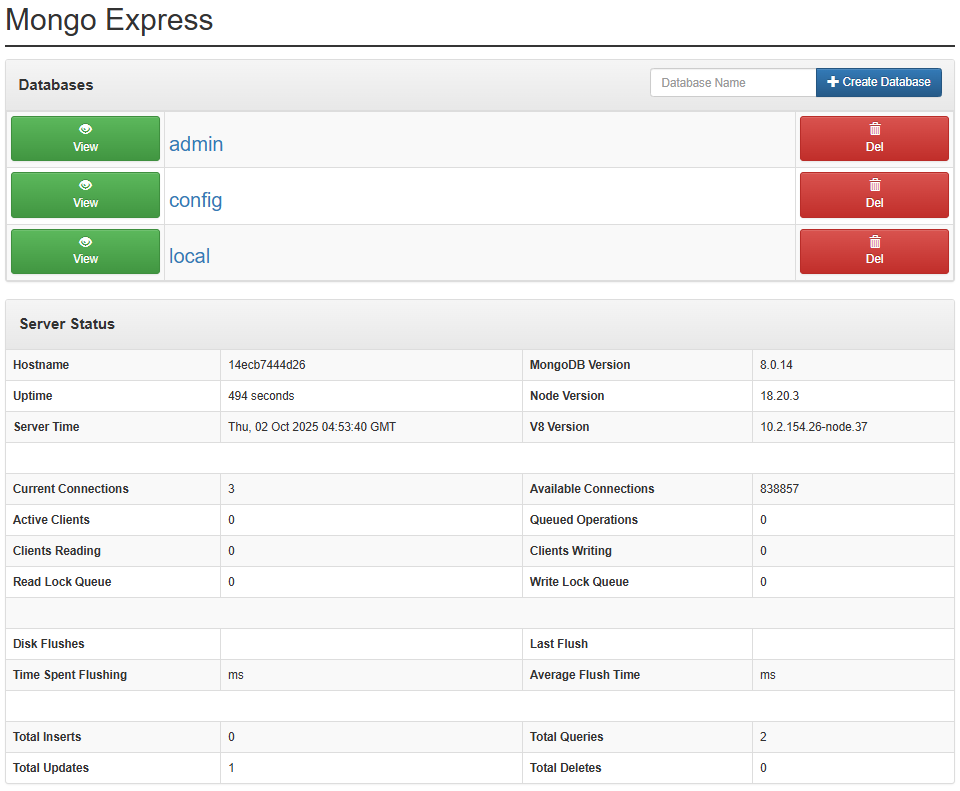960x791 pixels.
Task: Click the Mongo Express page title
Action: (109, 20)
